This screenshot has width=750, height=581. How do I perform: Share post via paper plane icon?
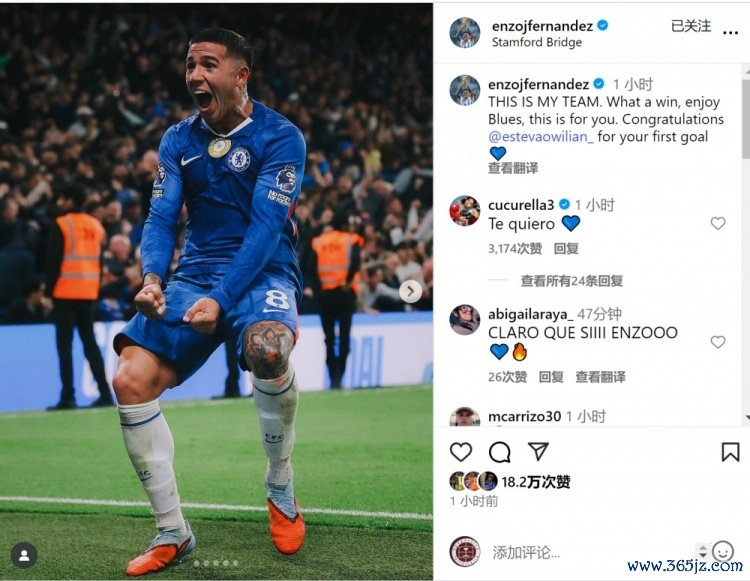click(538, 451)
